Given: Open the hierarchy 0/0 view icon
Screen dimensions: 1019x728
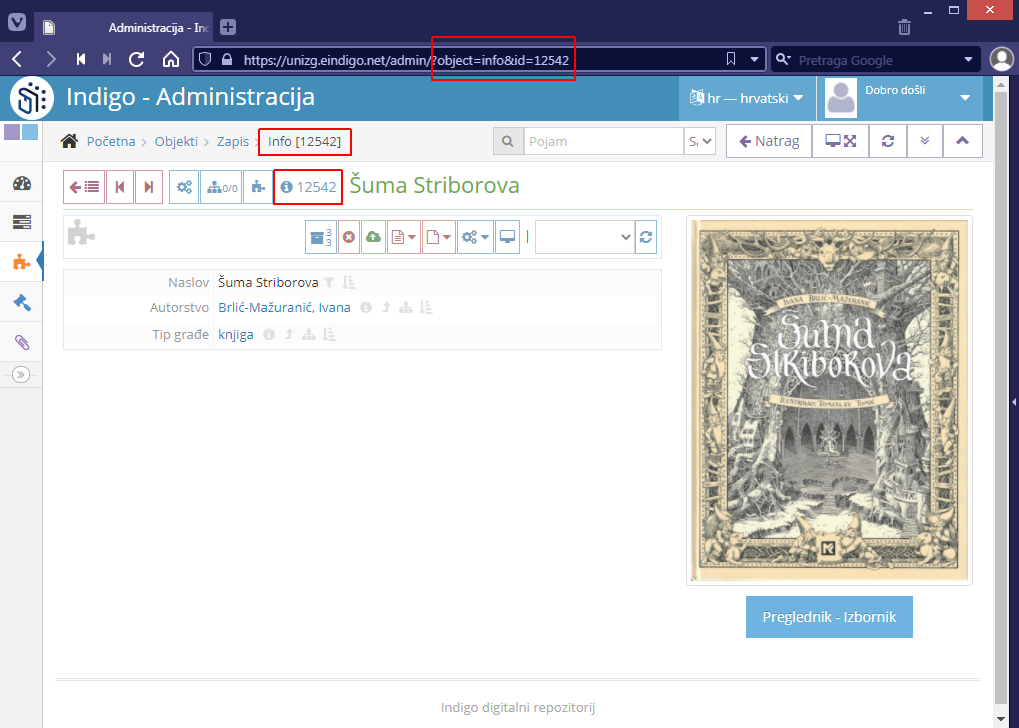Looking at the screenshot, I should click(220, 186).
